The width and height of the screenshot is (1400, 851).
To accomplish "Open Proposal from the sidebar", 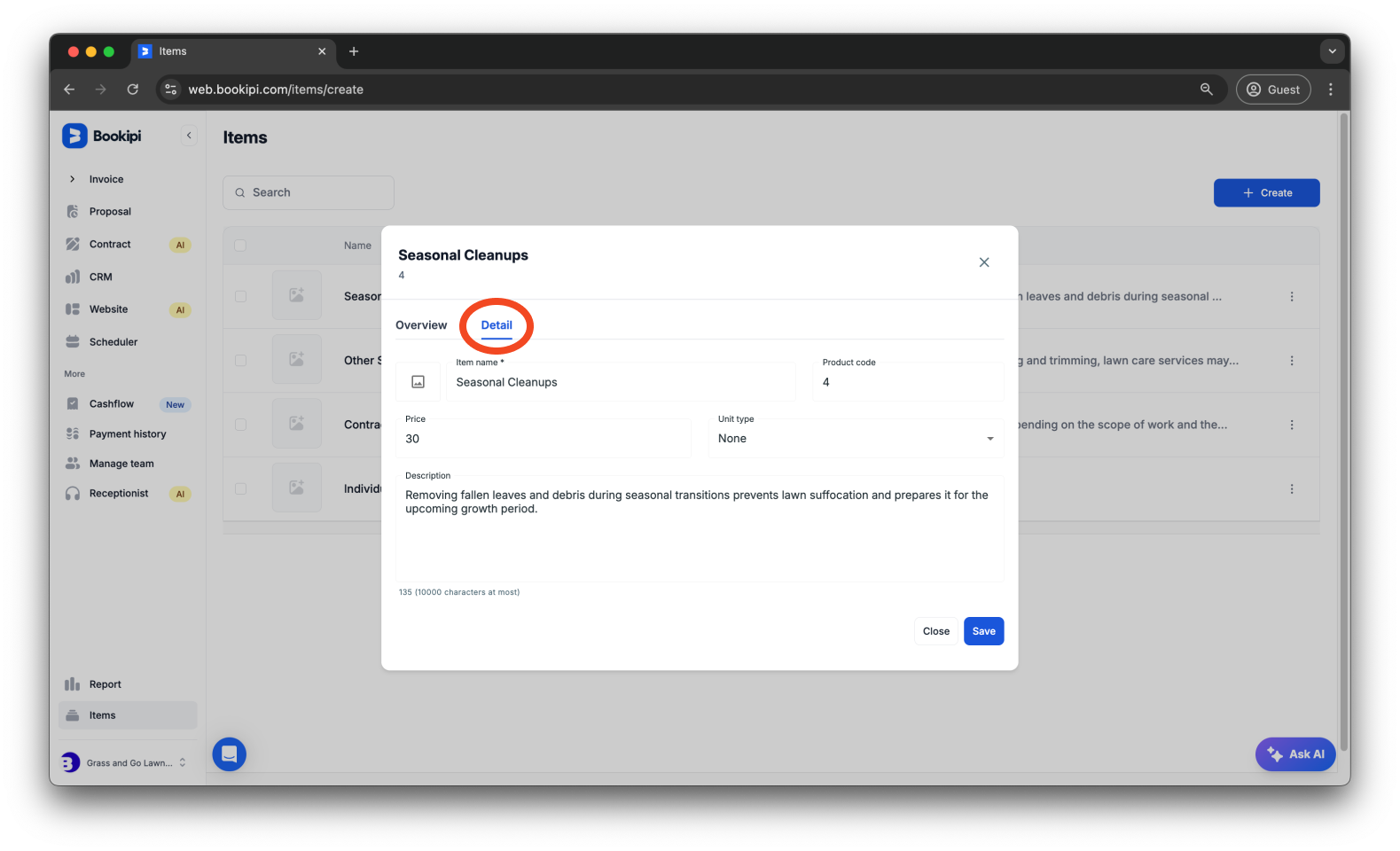I will tap(110, 212).
